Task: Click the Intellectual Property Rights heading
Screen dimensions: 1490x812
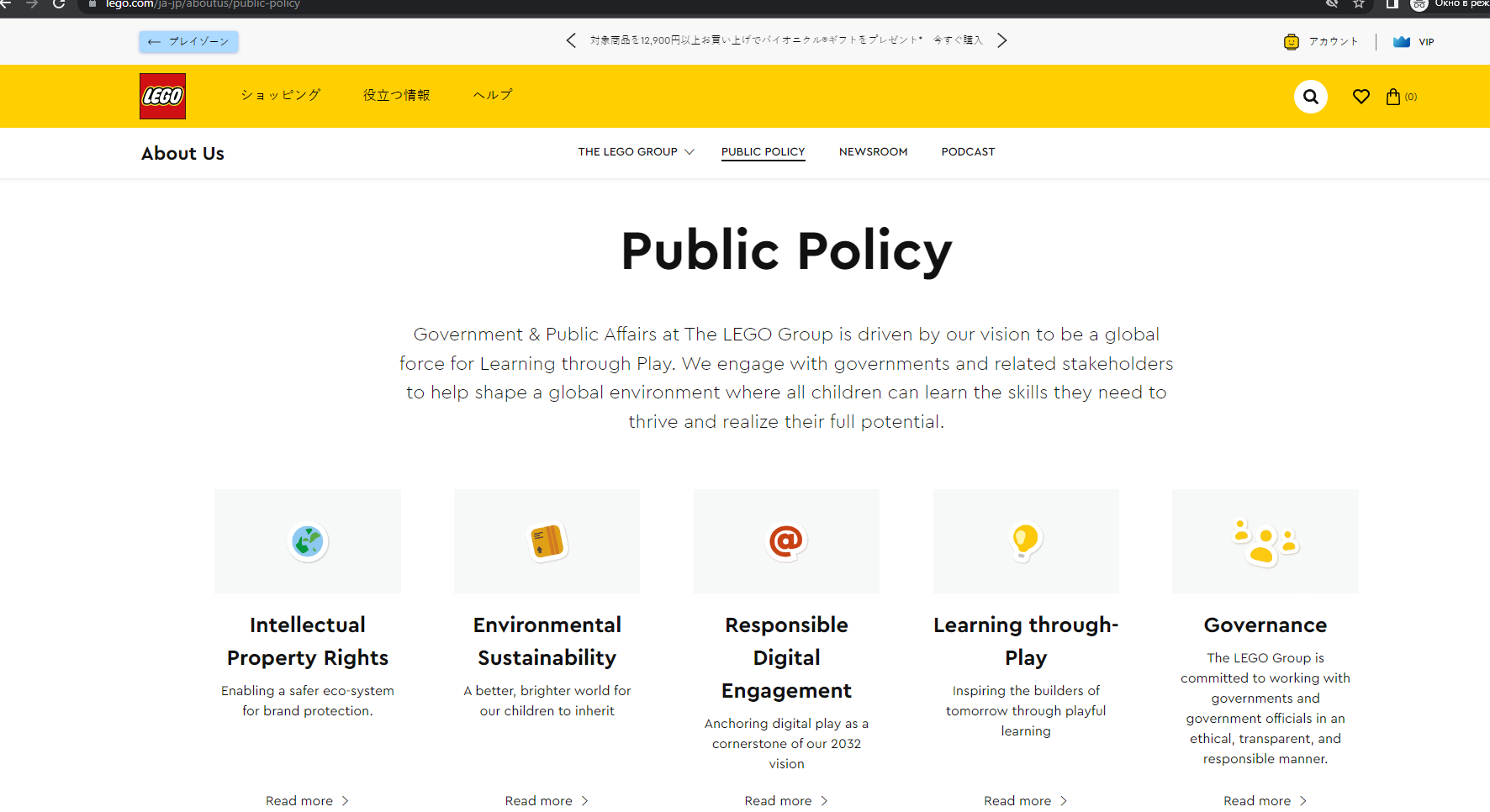Action: tap(308, 641)
